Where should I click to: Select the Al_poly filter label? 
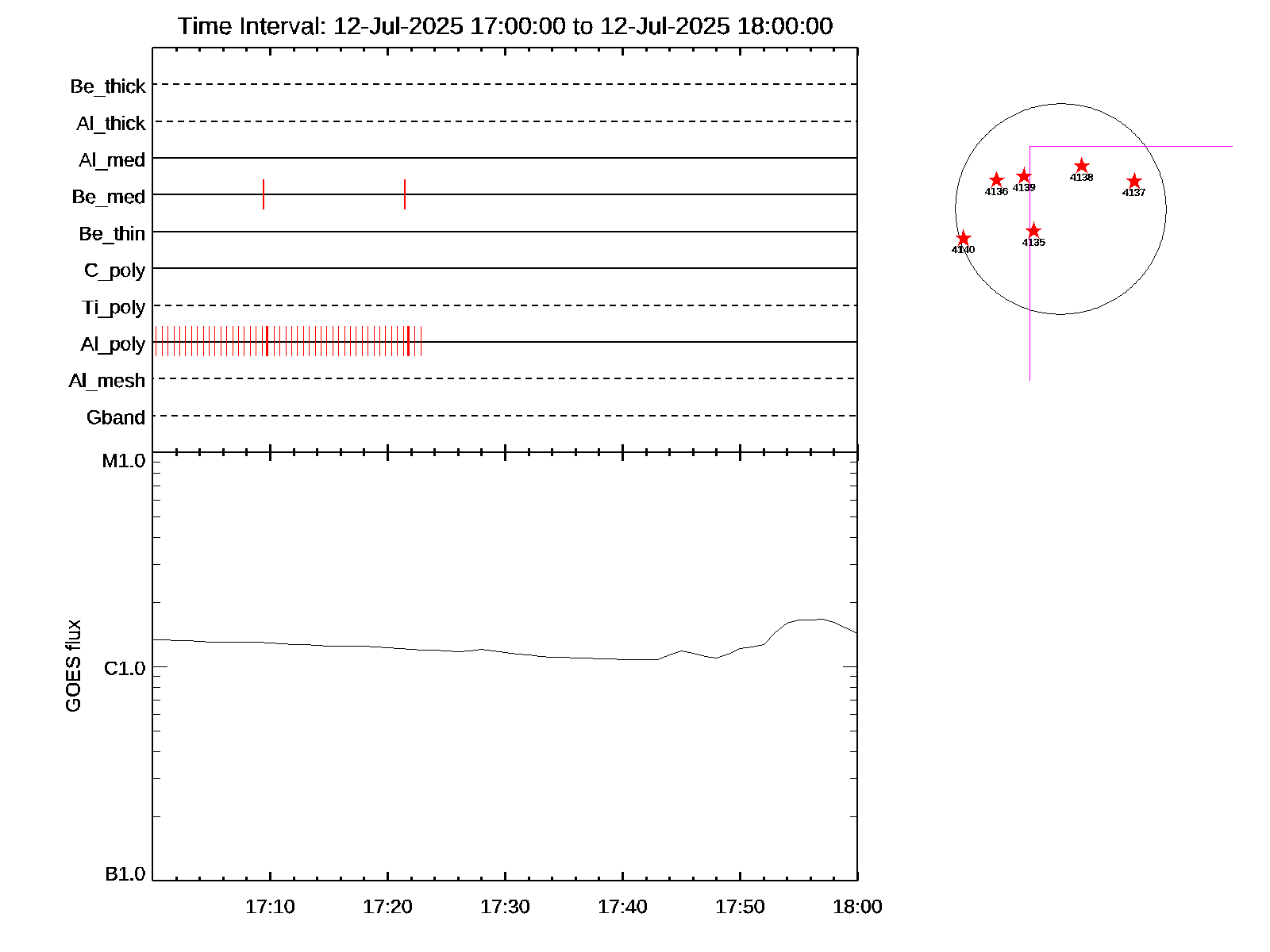pyautogui.click(x=113, y=344)
